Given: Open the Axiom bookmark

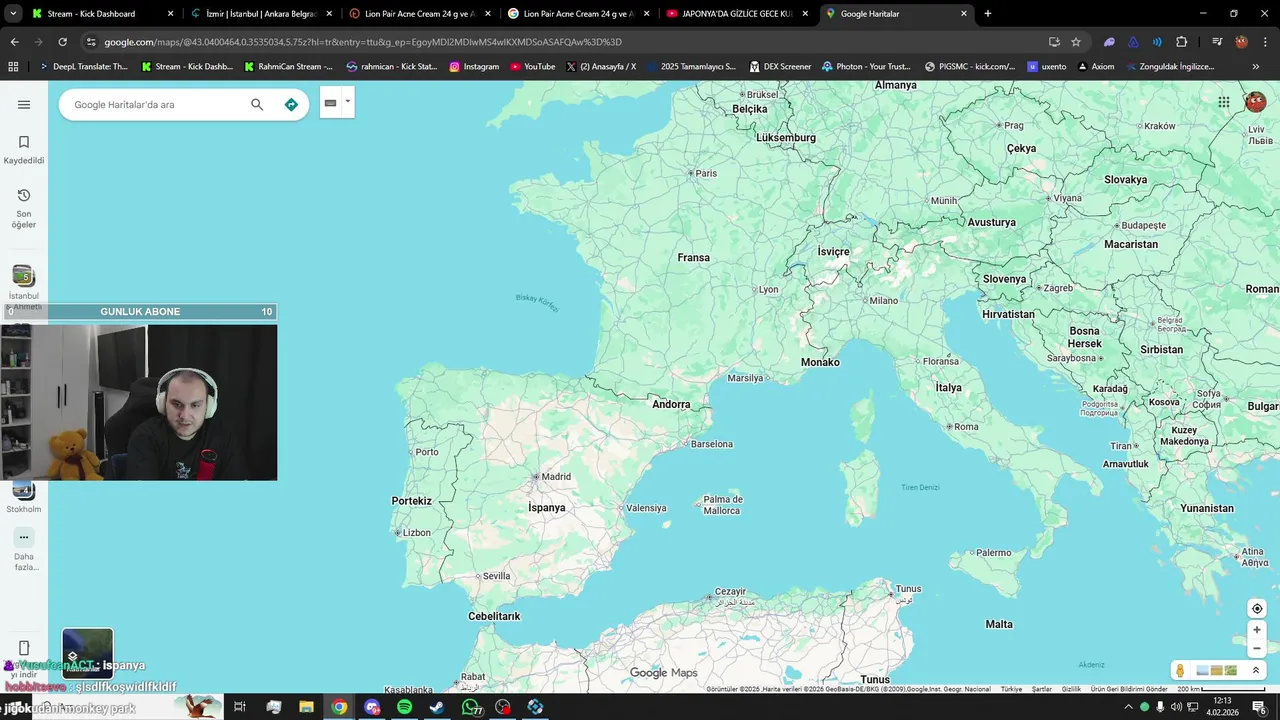Looking at the screenshot, I should point(1095,67).
